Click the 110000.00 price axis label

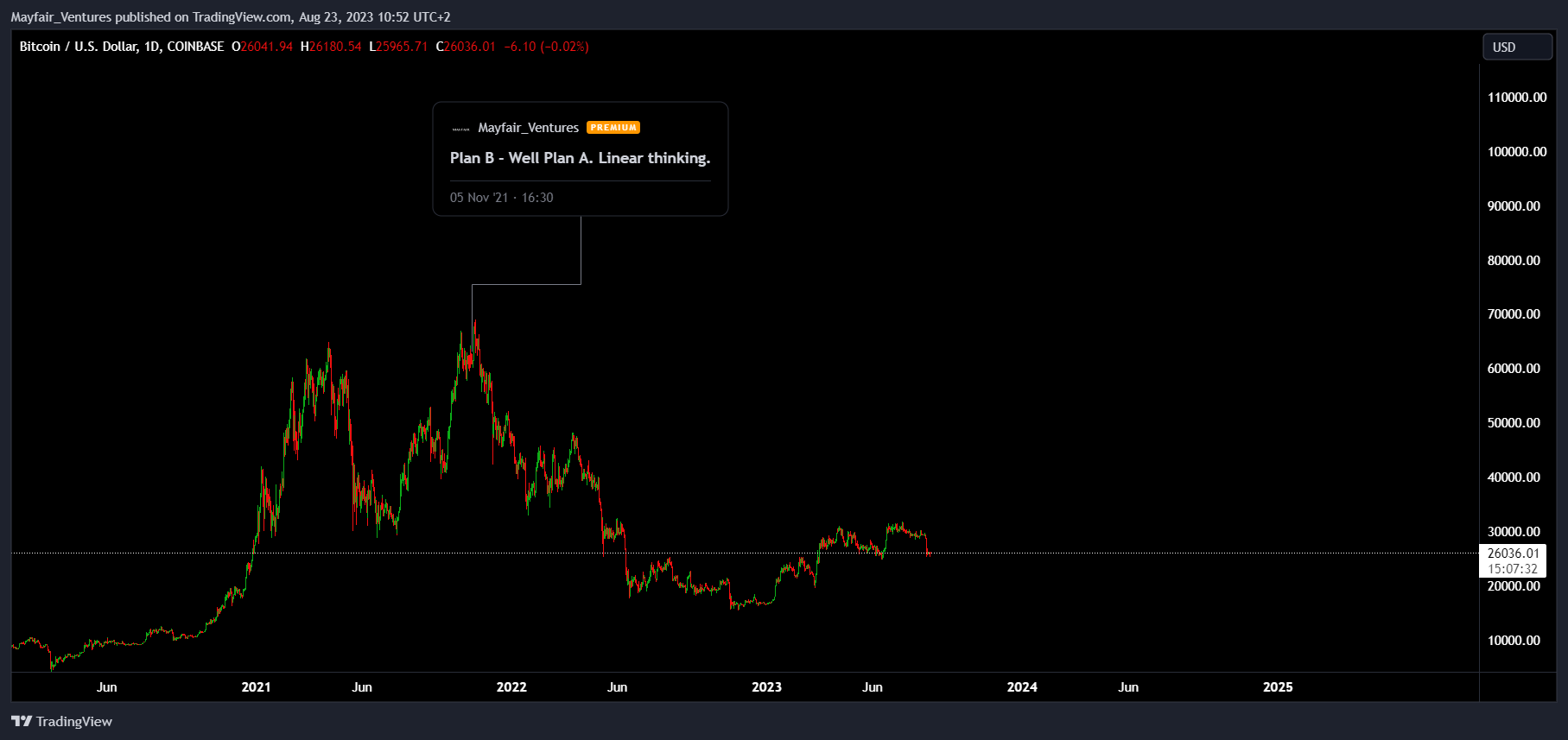pyautogui.click(x=1517, y=98)
